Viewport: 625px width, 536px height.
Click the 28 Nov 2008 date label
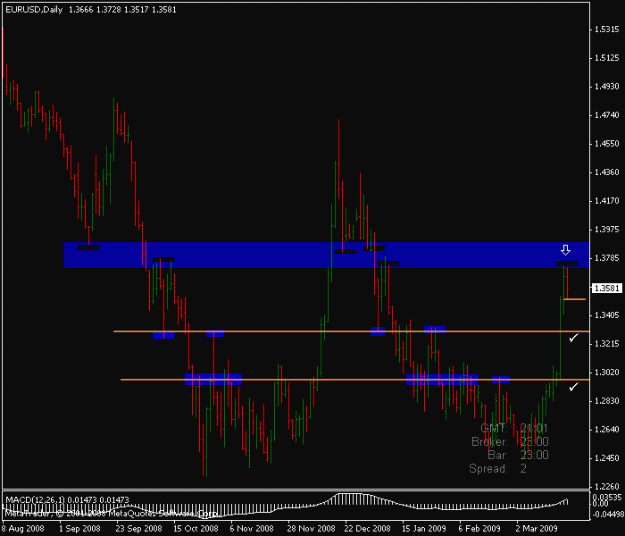click(311, 528)
